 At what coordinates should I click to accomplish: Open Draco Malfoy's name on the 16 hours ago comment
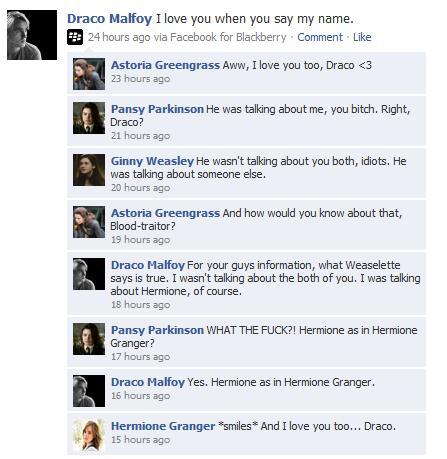[x=148, y=382]
